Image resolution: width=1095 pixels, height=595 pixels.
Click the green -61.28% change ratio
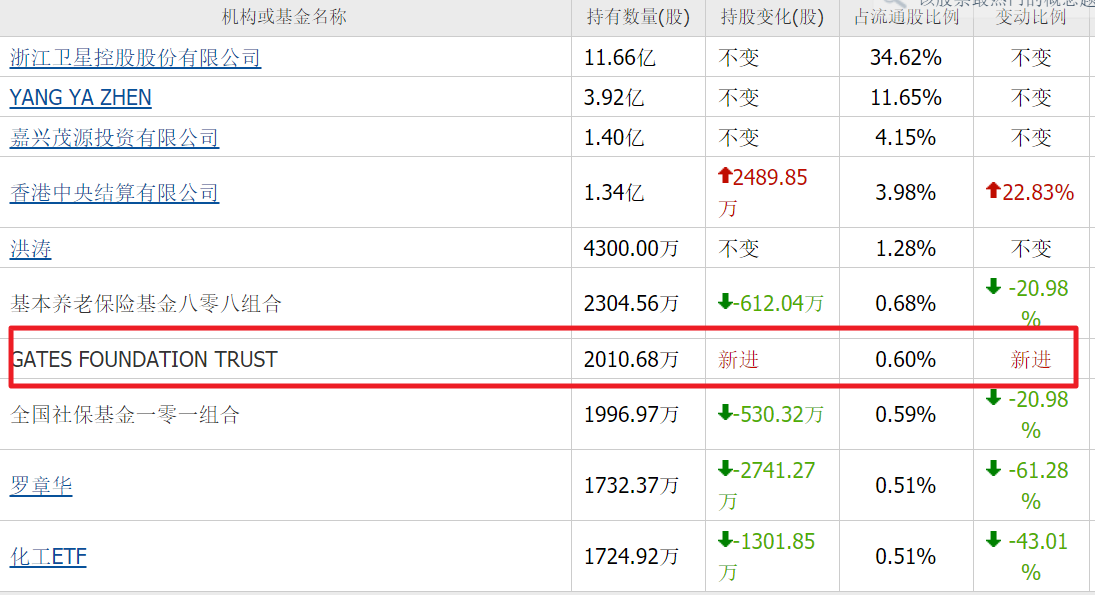pyautogui.click(x=1027, y=485)
